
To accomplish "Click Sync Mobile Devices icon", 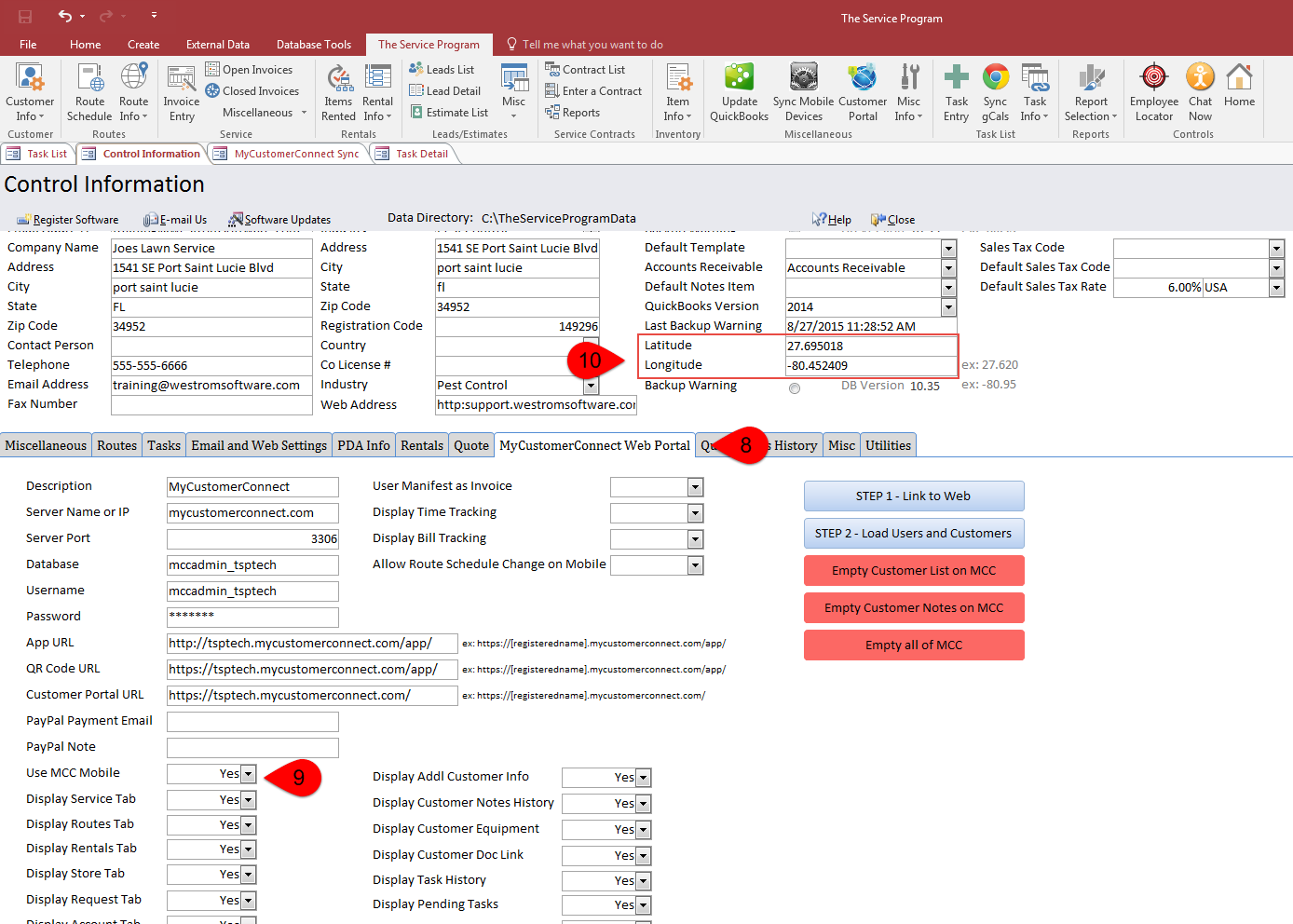I will click(x=803, y=92).
